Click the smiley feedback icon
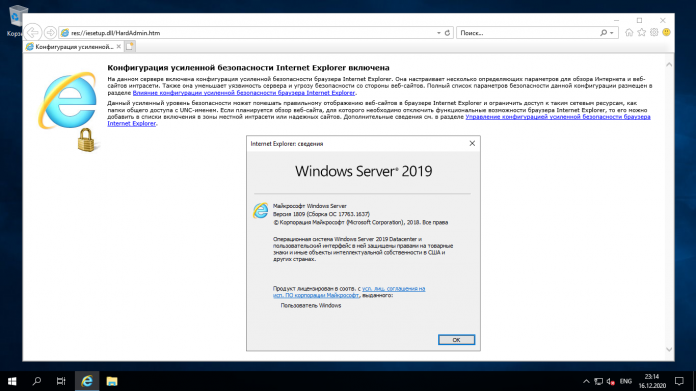This screenshot has width=696, height=391. click(x=666, y=32)
